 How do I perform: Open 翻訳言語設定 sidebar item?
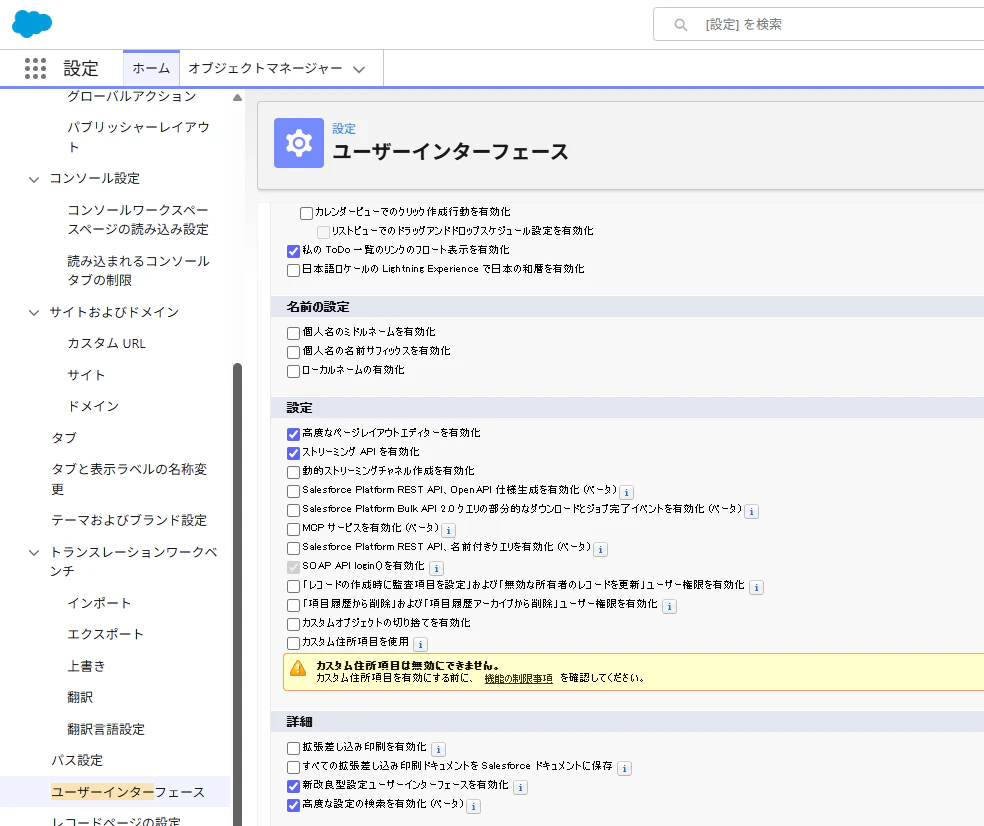point(106,729)
